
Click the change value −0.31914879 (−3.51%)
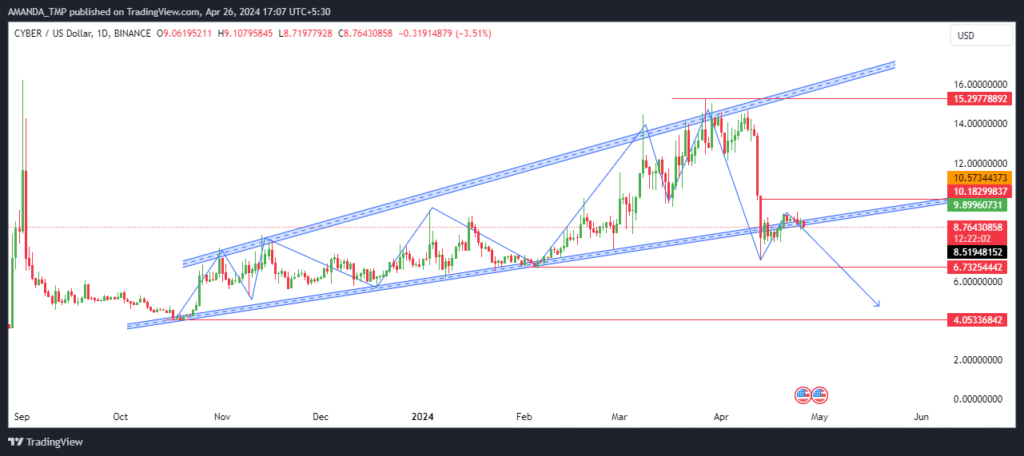[x=445, y=33]
